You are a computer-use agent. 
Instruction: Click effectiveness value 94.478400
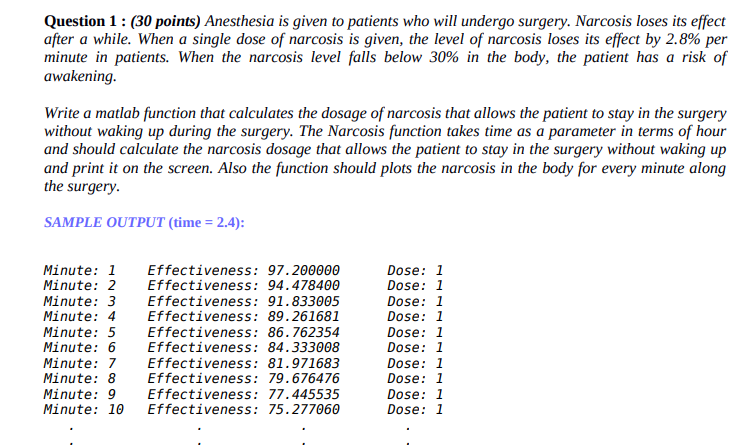point(303,286)
